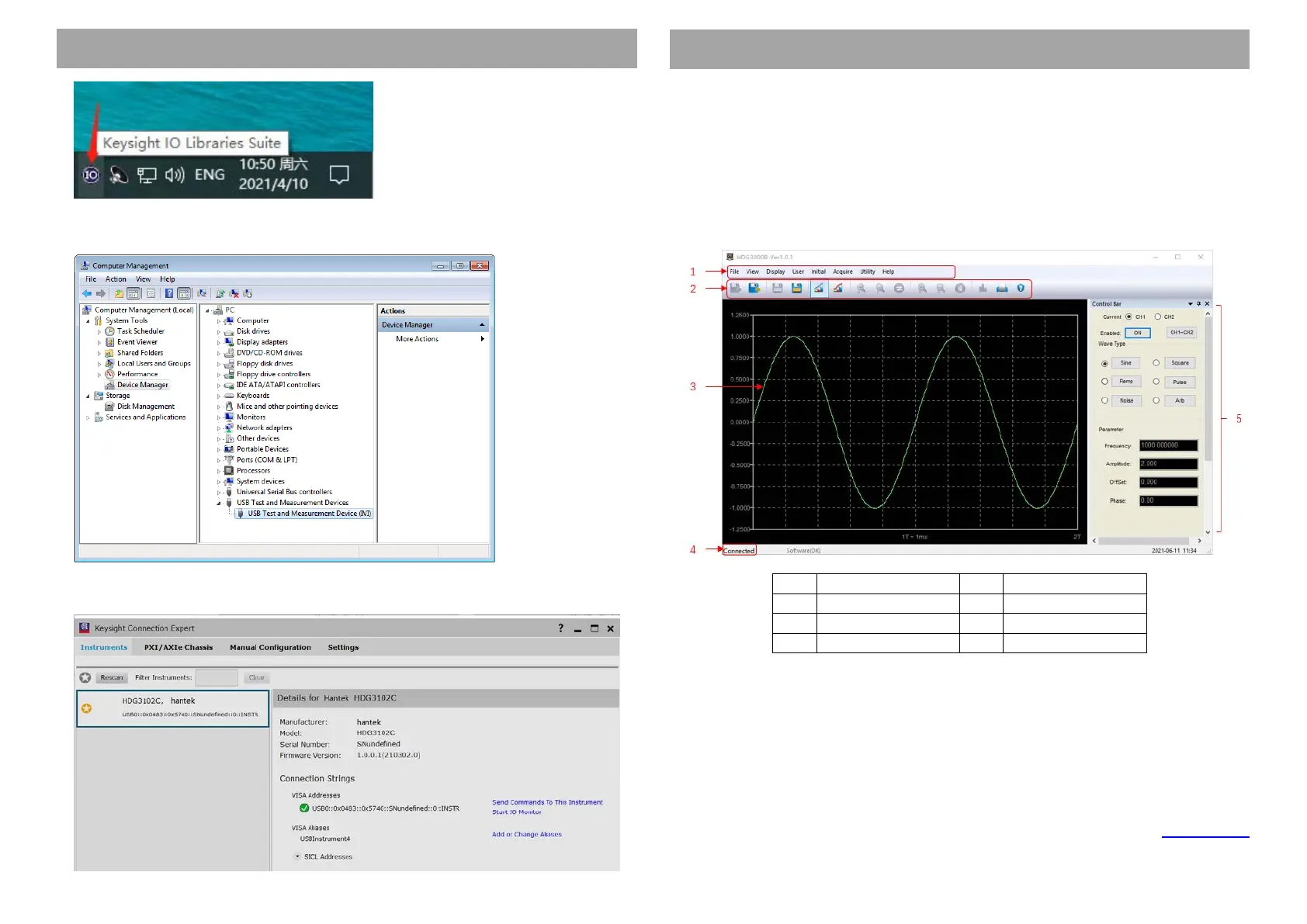This screenshot has height=924, width=1307.
Task: Expand Services and Applications node
Action: [88, 417]
